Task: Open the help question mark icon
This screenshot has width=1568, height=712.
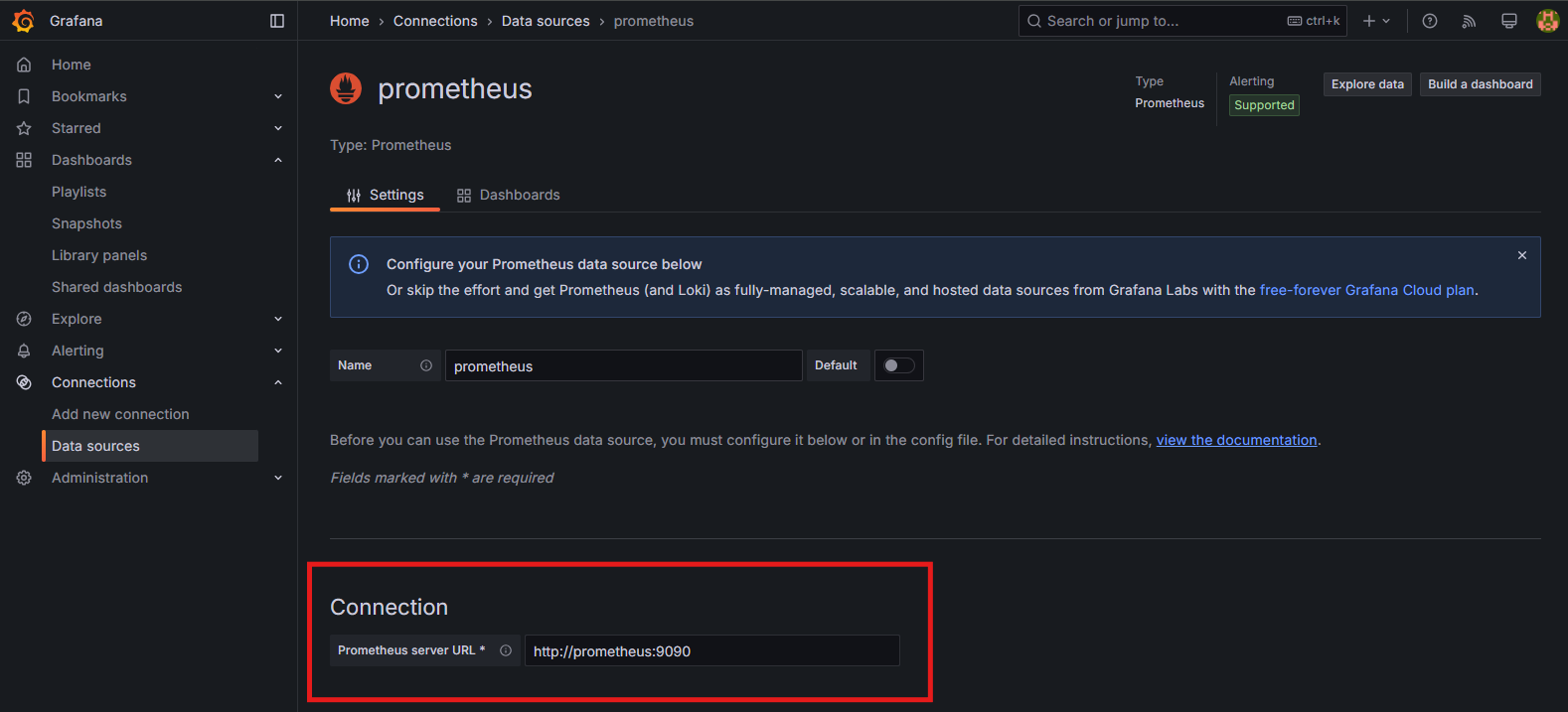Action: click(x=1430, y=21)
